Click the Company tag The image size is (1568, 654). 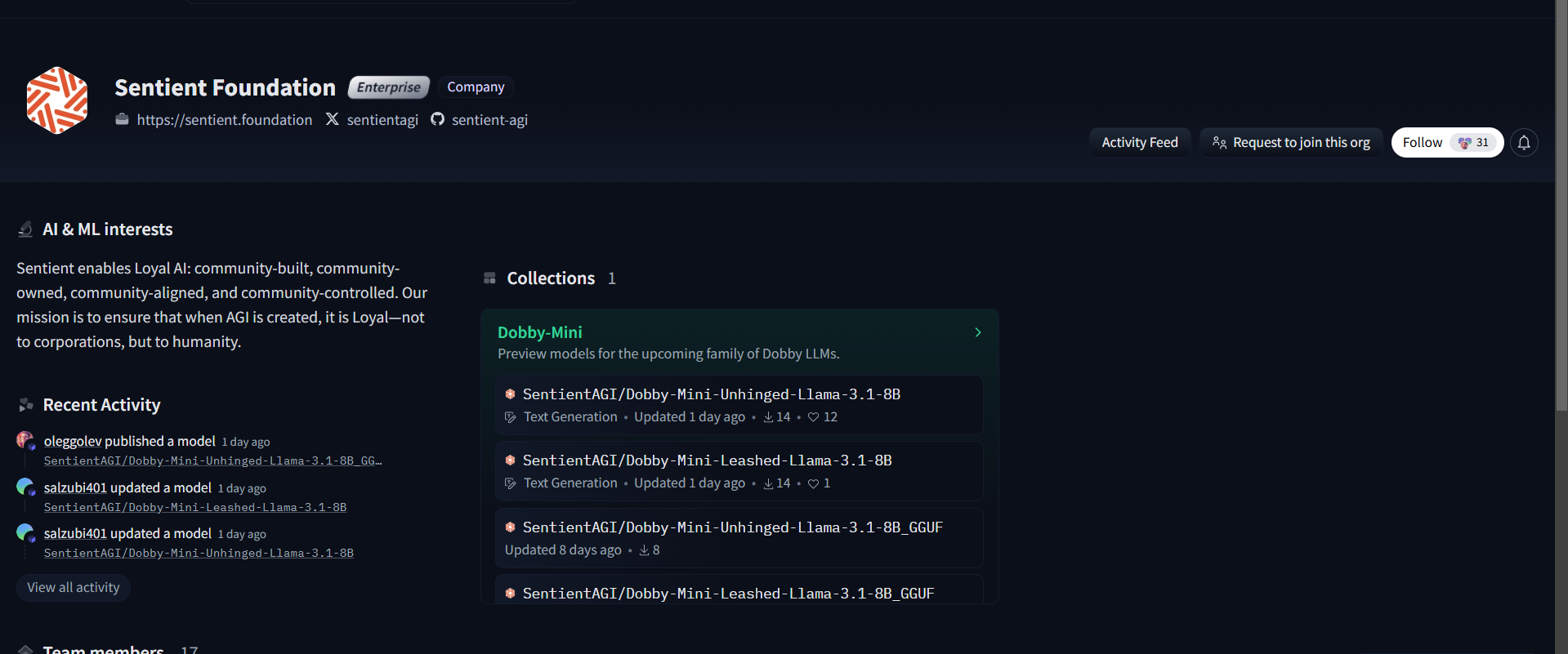click(x=476, y=87)
